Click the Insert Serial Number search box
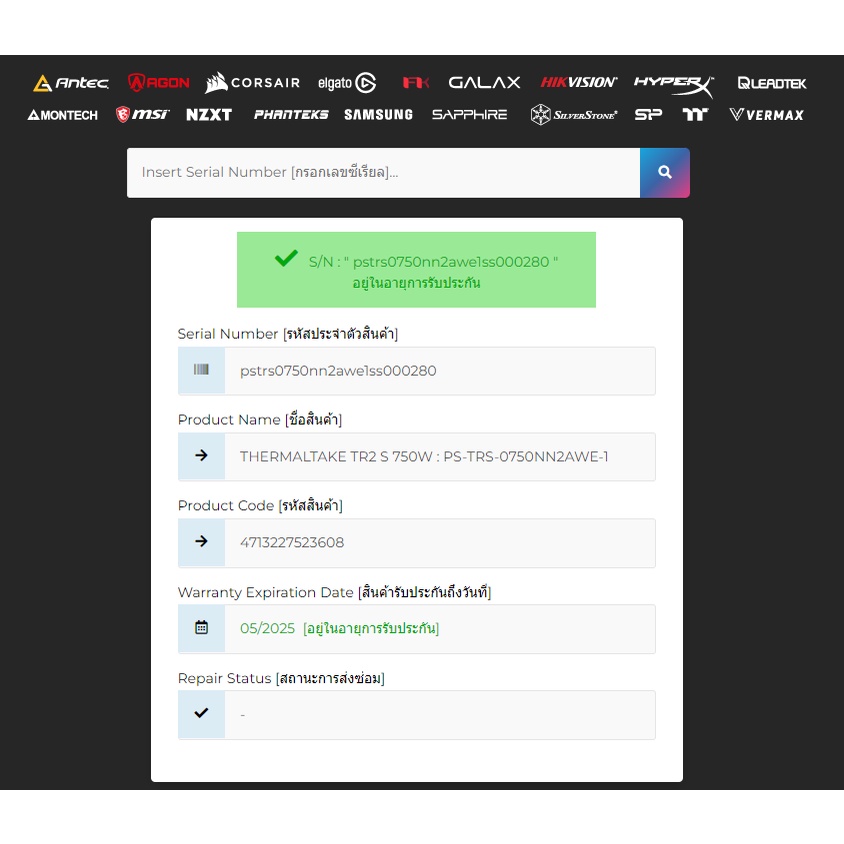844x844 pixels. coord(383,172)
